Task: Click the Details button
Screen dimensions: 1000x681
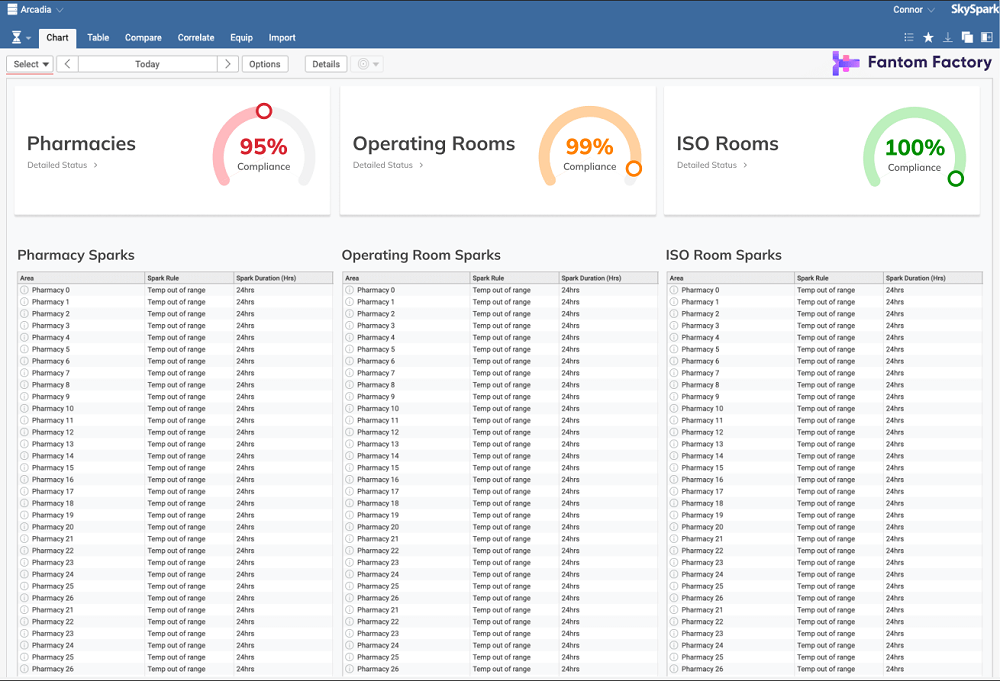Action: [x=326, y=64]
